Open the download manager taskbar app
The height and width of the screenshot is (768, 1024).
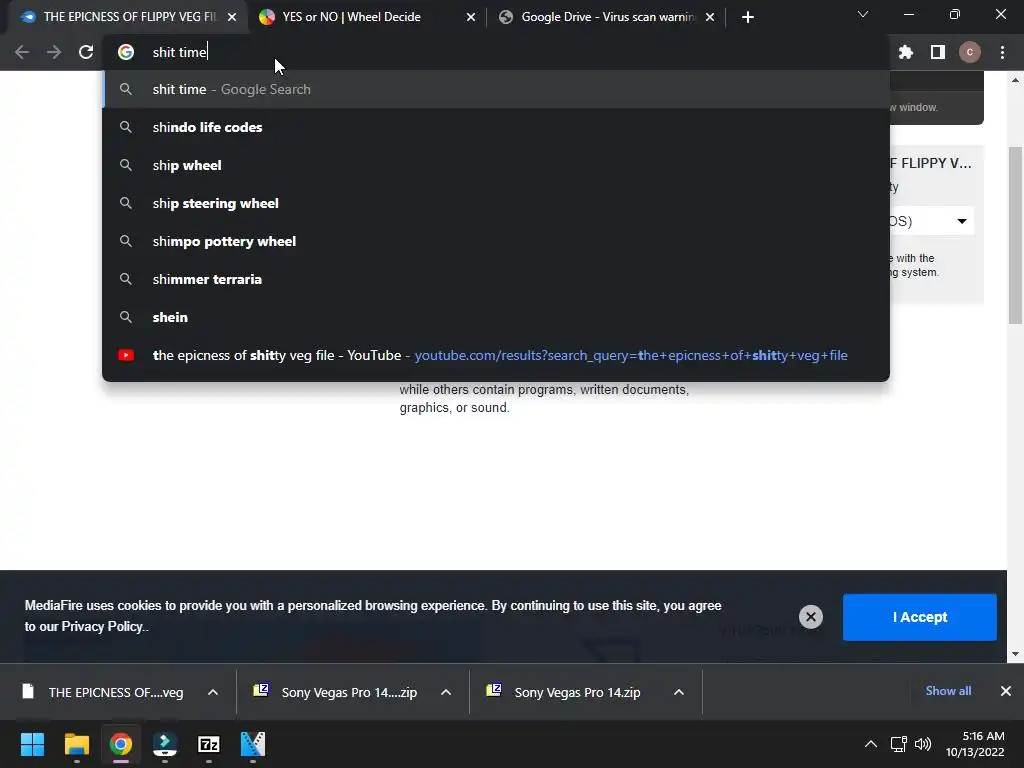tap(165, 744)
